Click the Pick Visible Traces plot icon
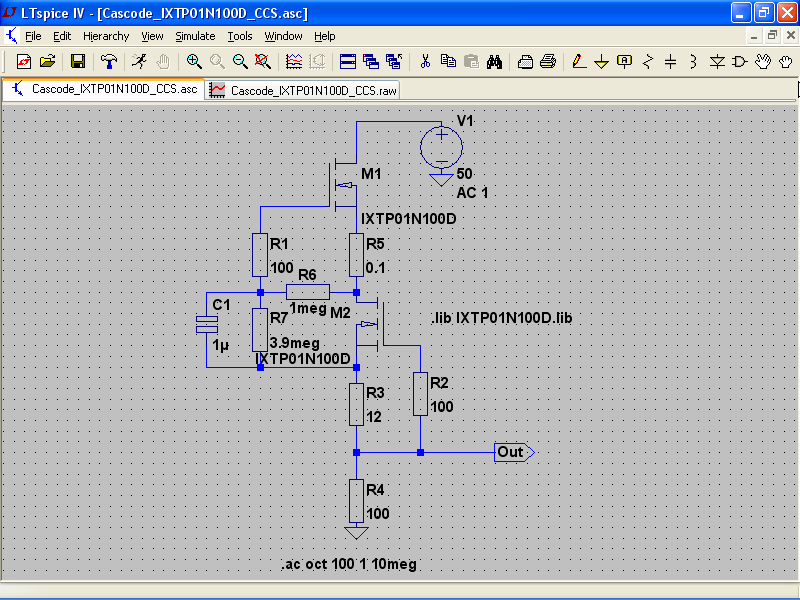The width and height of the screenshot is (800, 600). pyautogui.click(x=294, y=62)
